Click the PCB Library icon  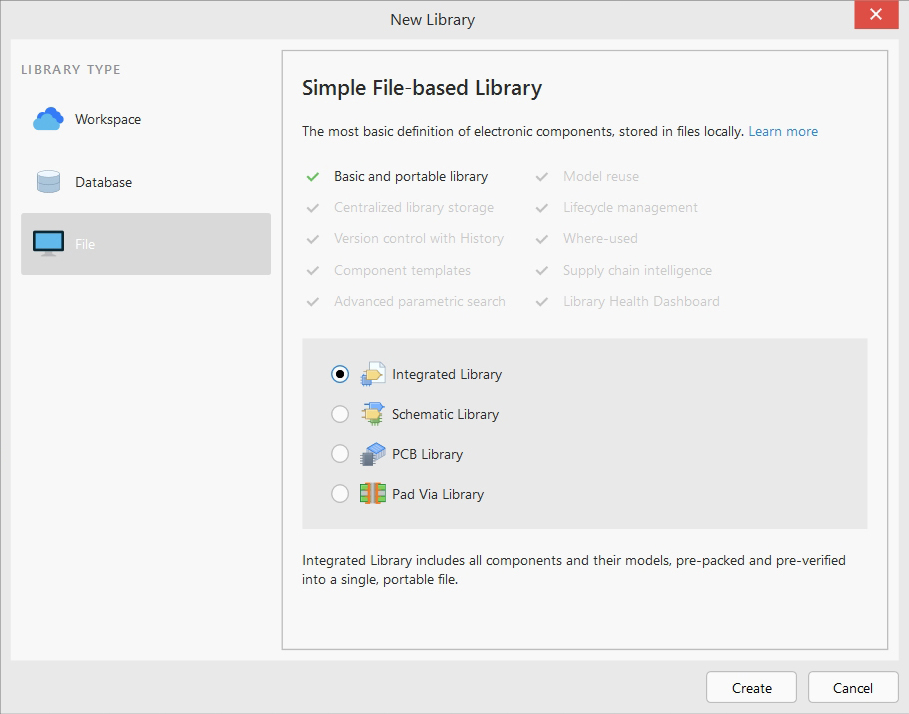click(x=373, y=454)
